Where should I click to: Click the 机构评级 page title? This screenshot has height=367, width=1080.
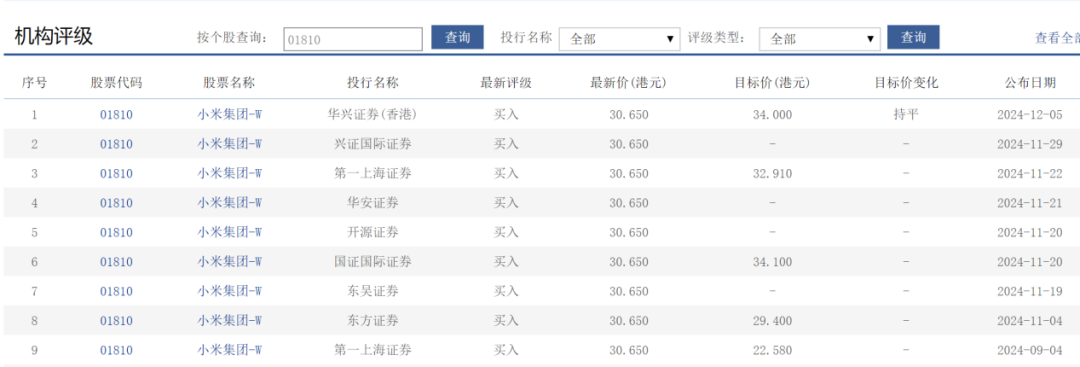click(53, 36)
